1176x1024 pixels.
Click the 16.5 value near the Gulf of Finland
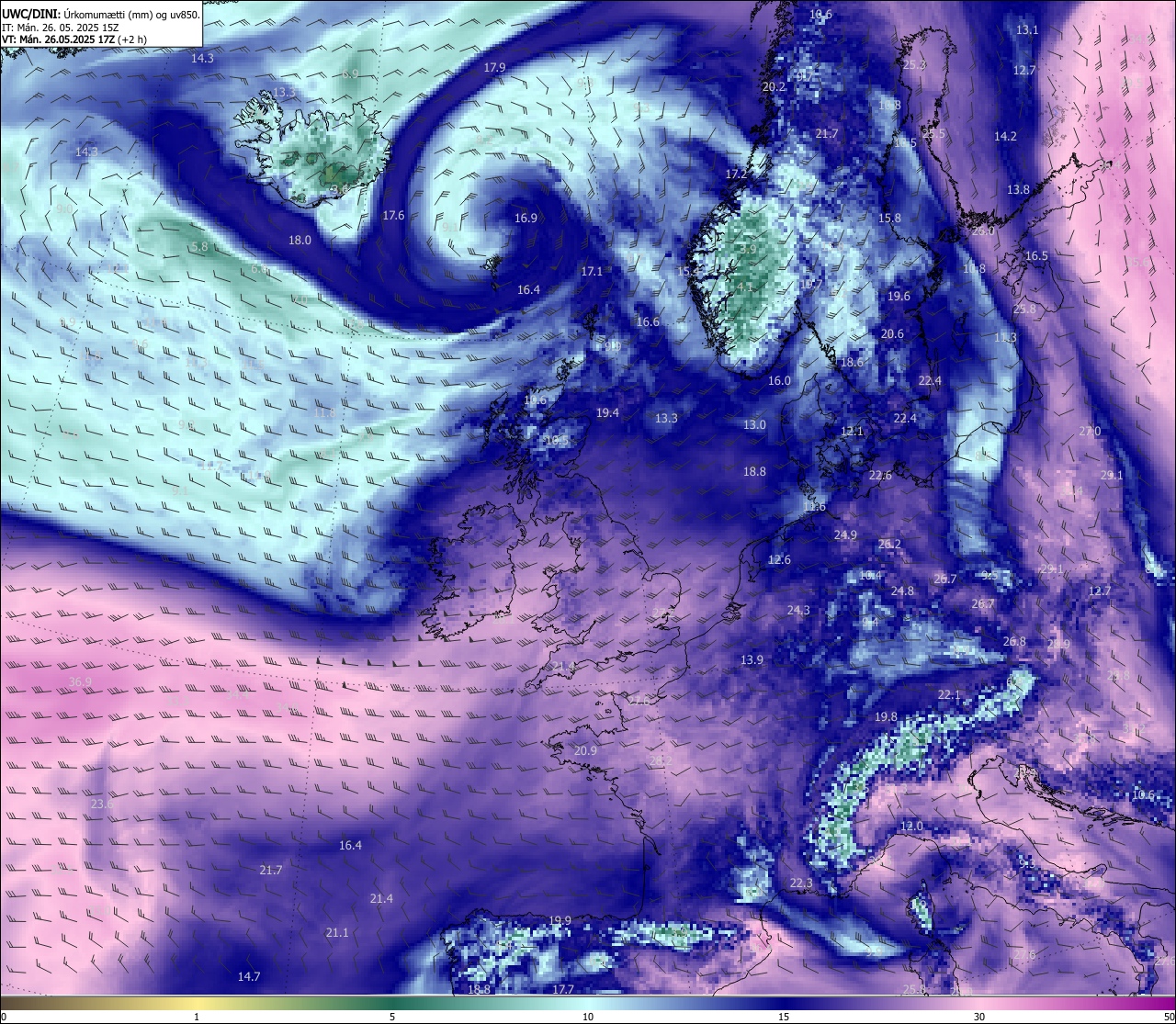pyautogui.click(x=1036, y=256)
